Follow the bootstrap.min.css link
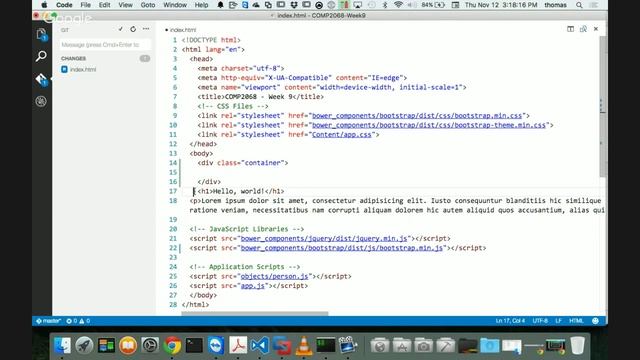 [417, 116]
